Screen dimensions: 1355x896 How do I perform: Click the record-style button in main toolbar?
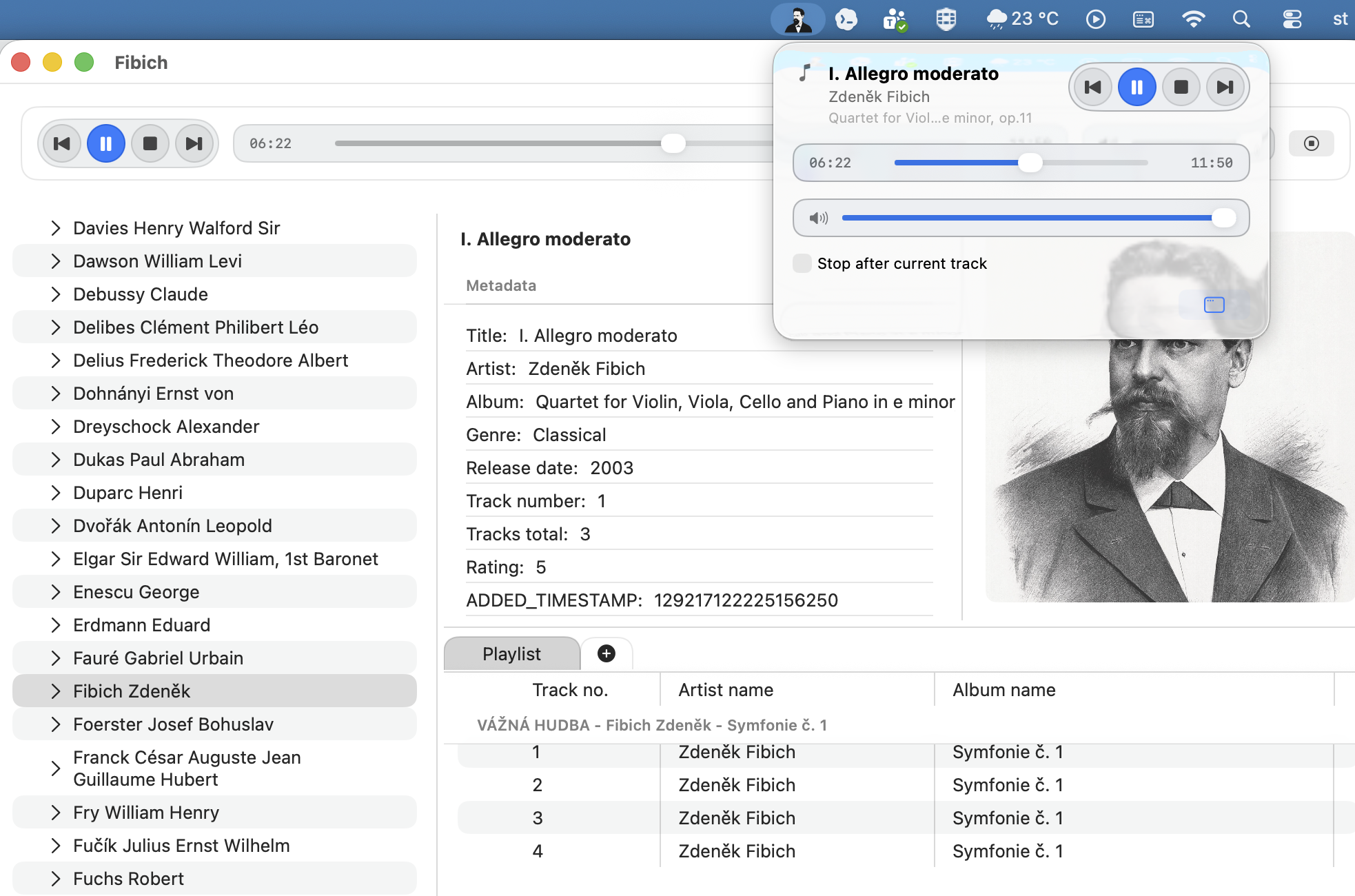click(x=1312, y=143)
